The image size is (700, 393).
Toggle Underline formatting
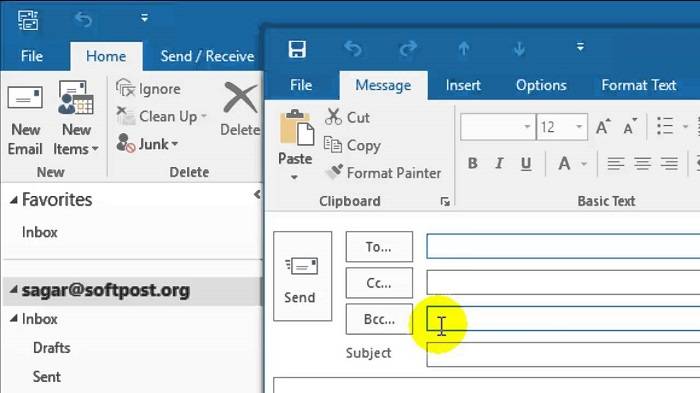[x=526, y=164]
